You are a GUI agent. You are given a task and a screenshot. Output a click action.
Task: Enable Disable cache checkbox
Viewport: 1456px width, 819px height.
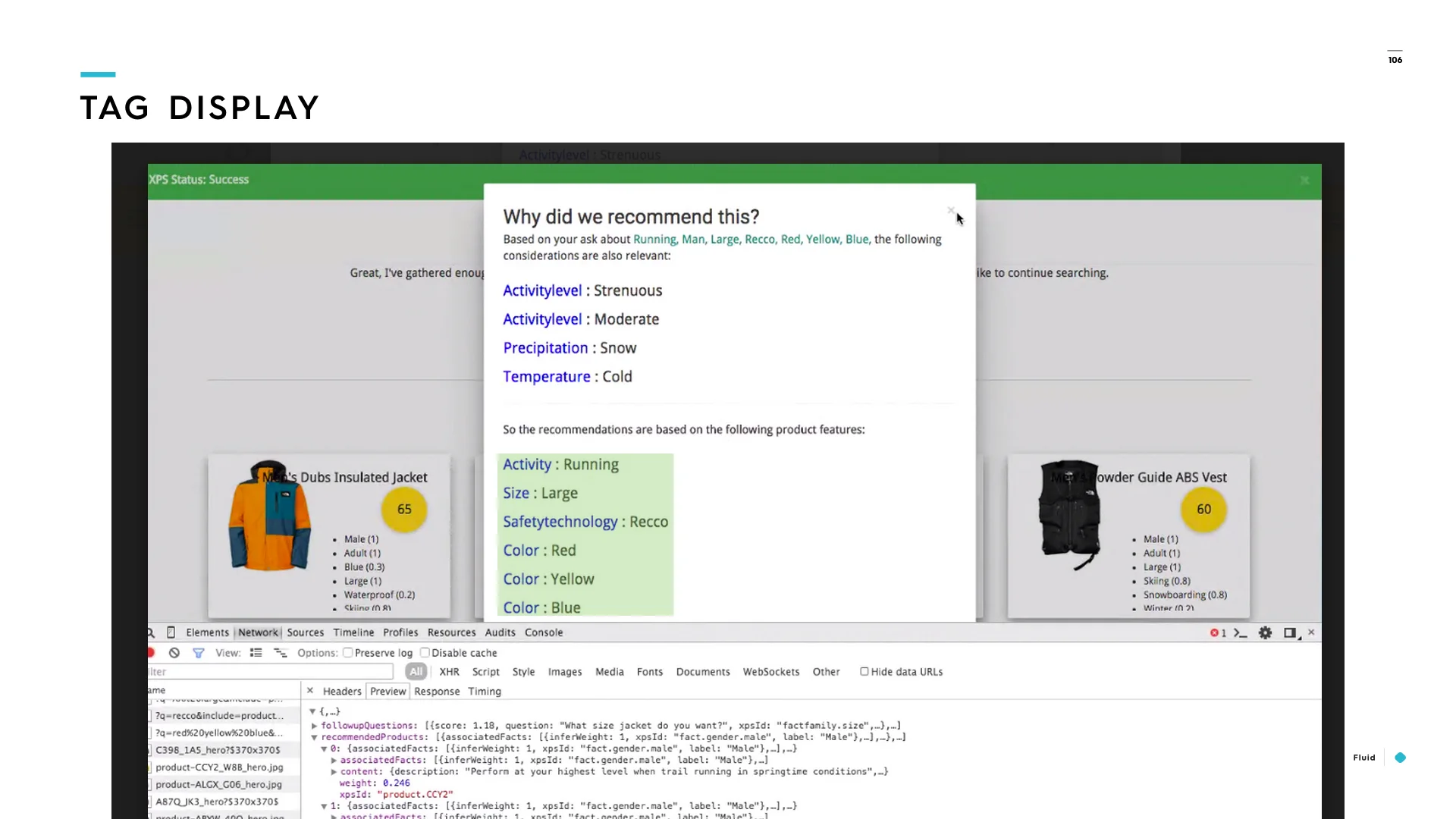point(425,652)
